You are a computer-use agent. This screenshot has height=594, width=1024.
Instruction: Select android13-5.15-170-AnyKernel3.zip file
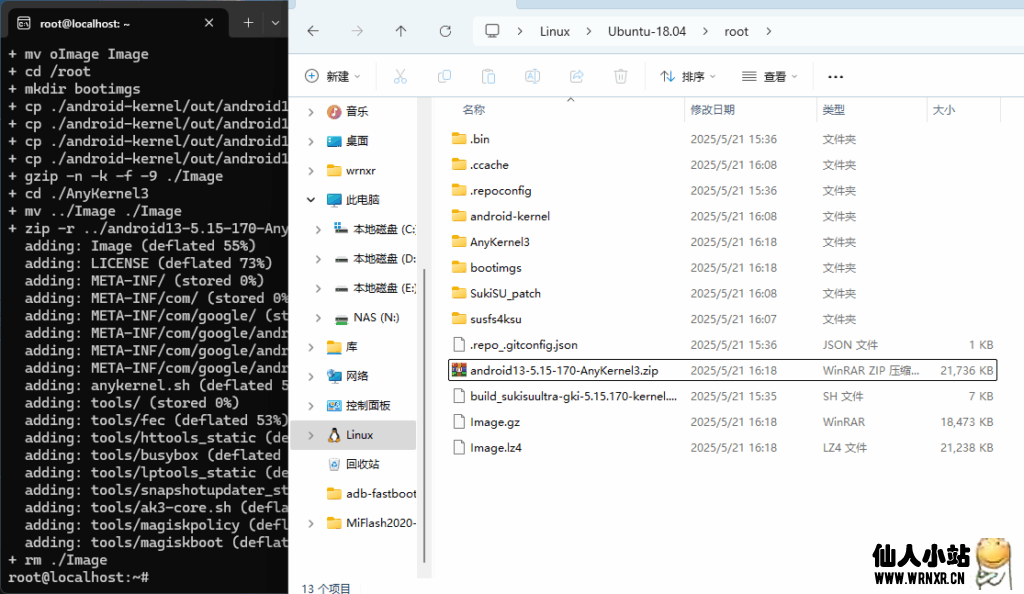point(722,370)
